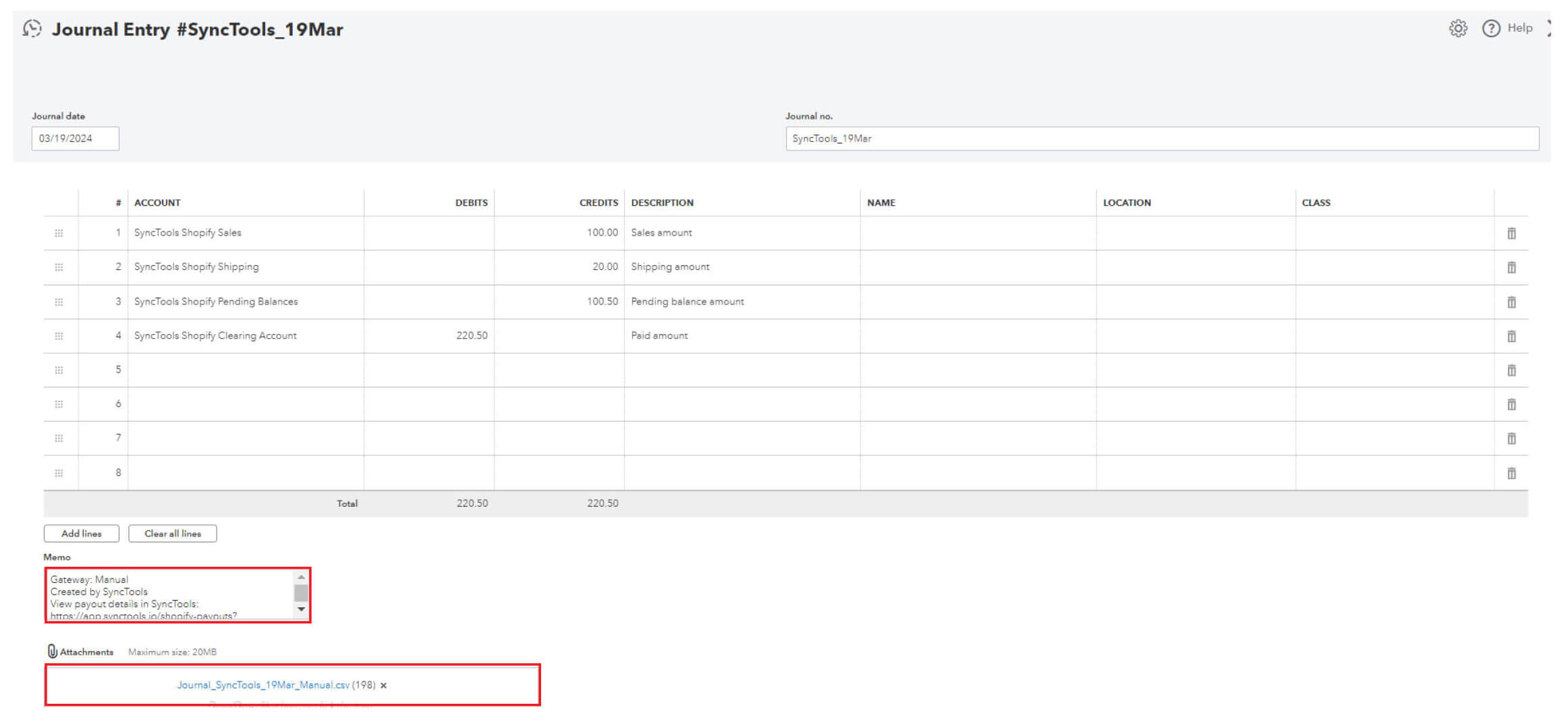Grab drag handle of line 2
Image resolution: width=1568 pixels, height=722 pixels.
coord(59,267)
